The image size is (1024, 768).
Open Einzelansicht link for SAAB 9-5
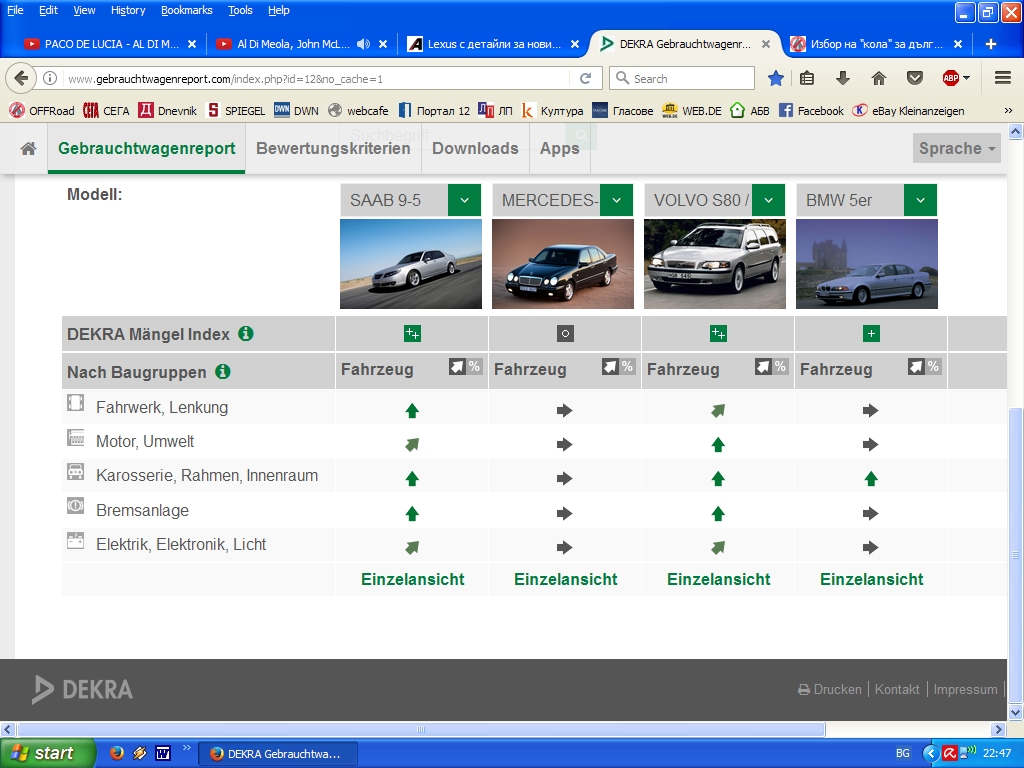tap(411, 579)
